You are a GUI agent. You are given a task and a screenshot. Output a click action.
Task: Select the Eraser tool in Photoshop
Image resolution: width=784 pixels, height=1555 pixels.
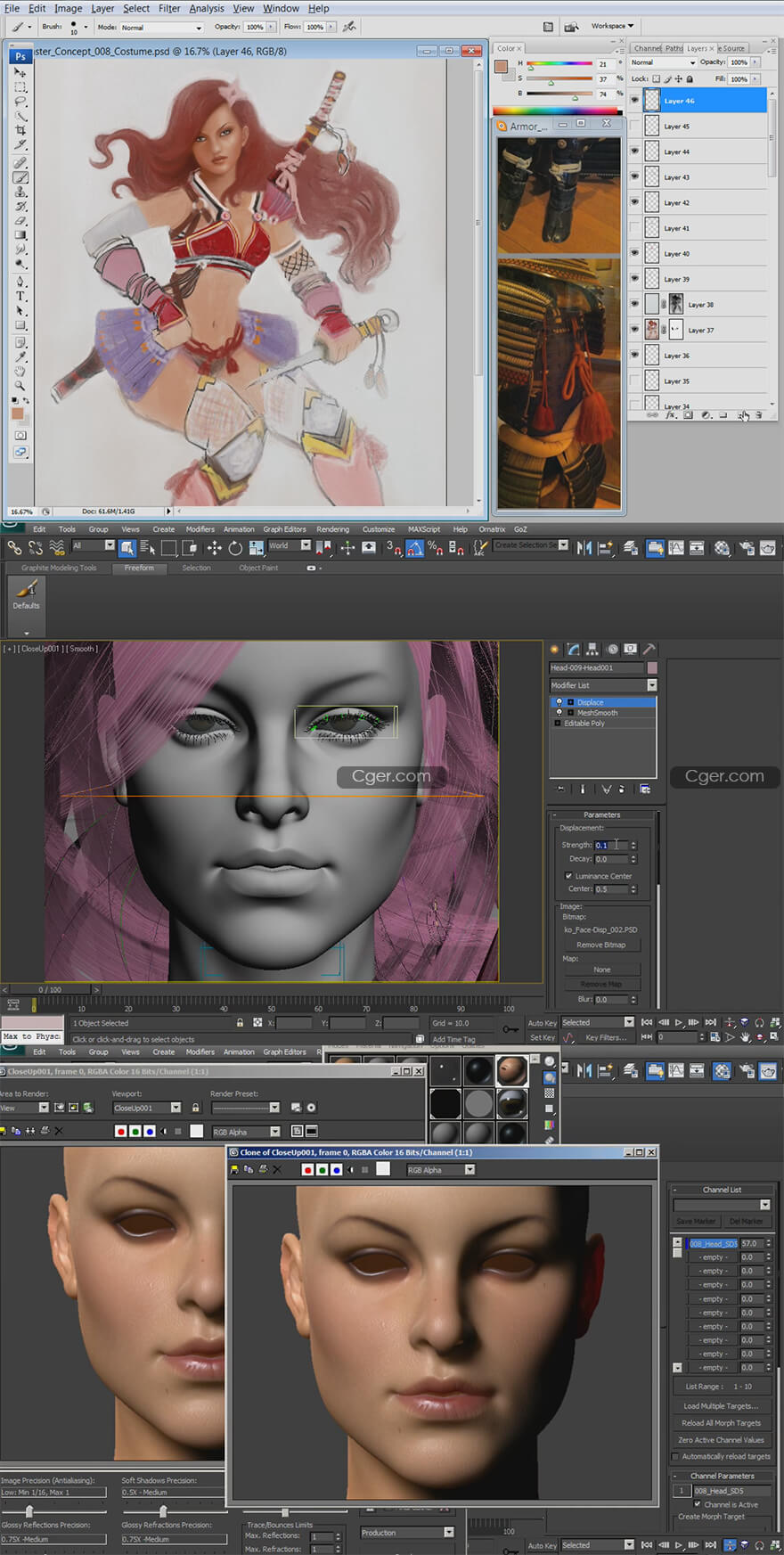click(20, 220)
